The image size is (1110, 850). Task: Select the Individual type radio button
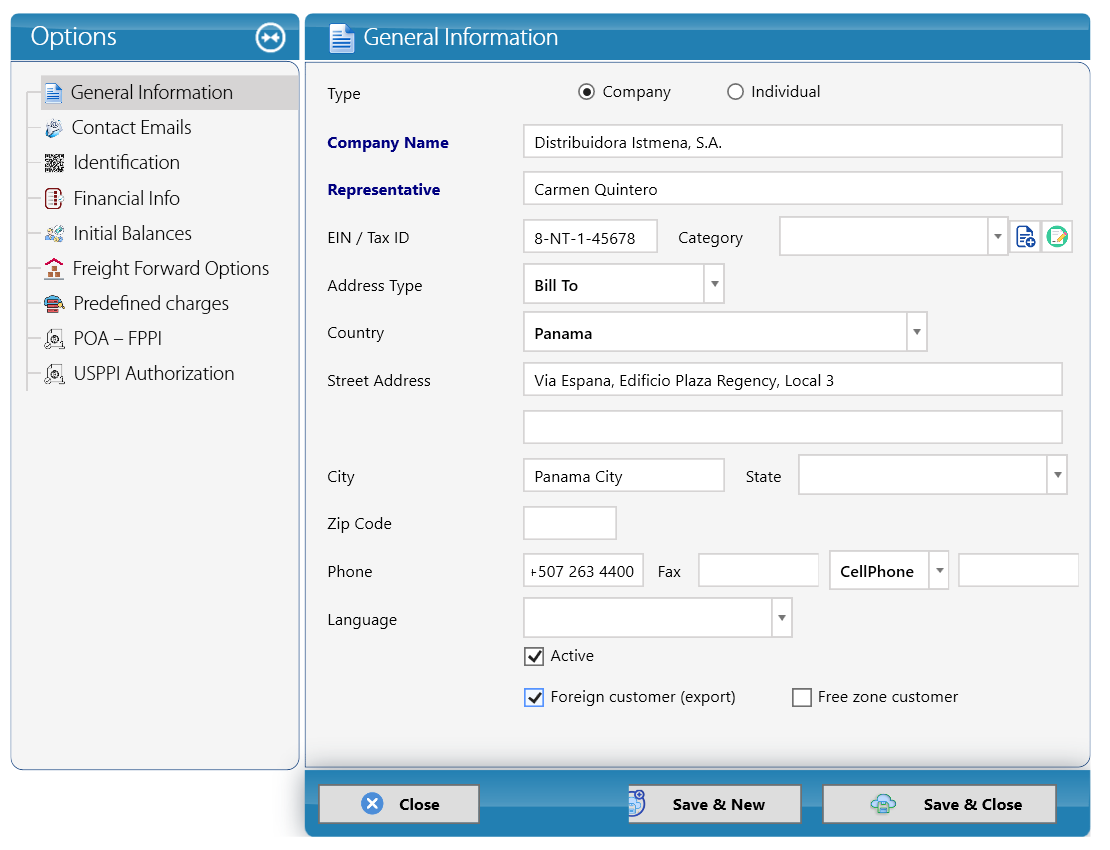pos(736,92)
